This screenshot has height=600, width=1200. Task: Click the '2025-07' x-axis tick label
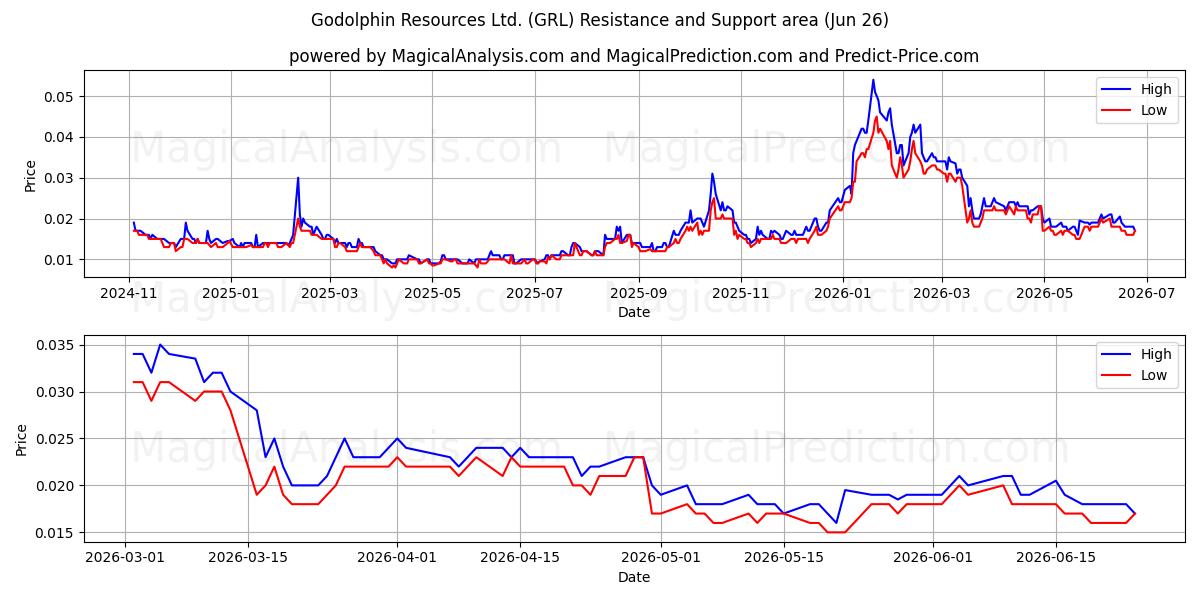pyautogui.click(x=533, y=293)
